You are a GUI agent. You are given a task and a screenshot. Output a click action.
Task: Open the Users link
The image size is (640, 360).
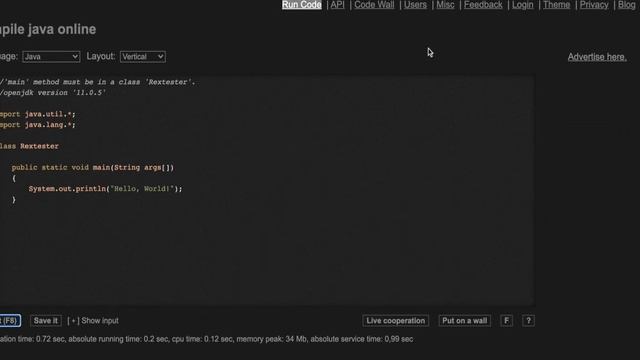[x=415, y=5]
